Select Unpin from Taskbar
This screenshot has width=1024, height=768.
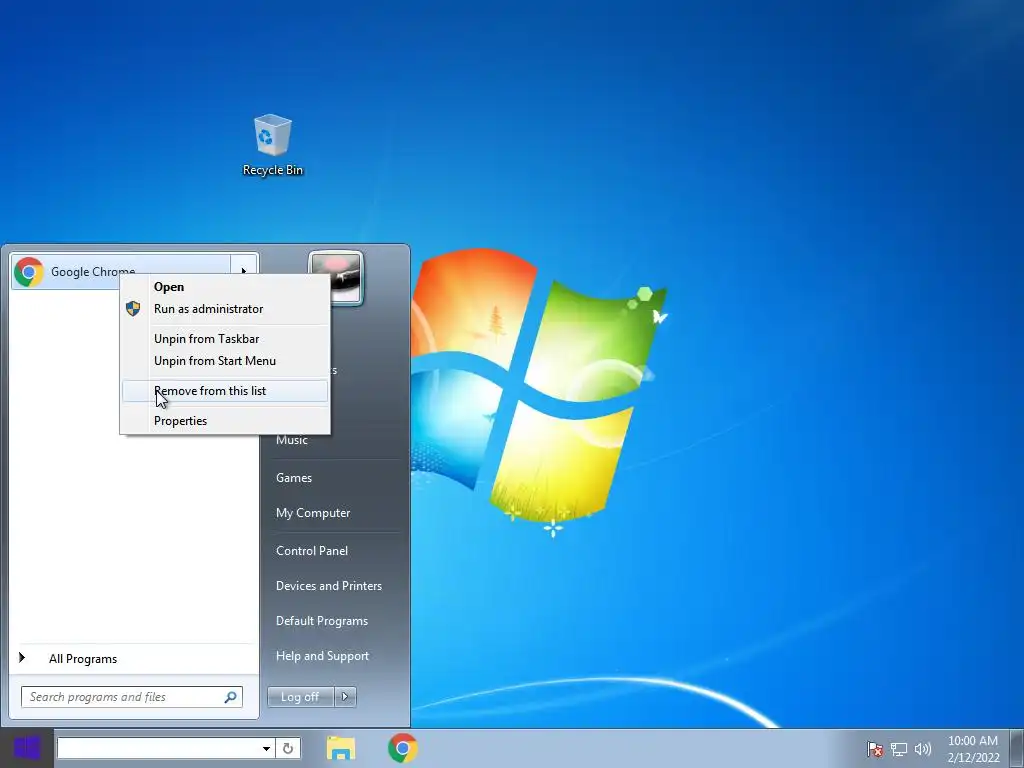pyautogui.click(x=225, y=339)
